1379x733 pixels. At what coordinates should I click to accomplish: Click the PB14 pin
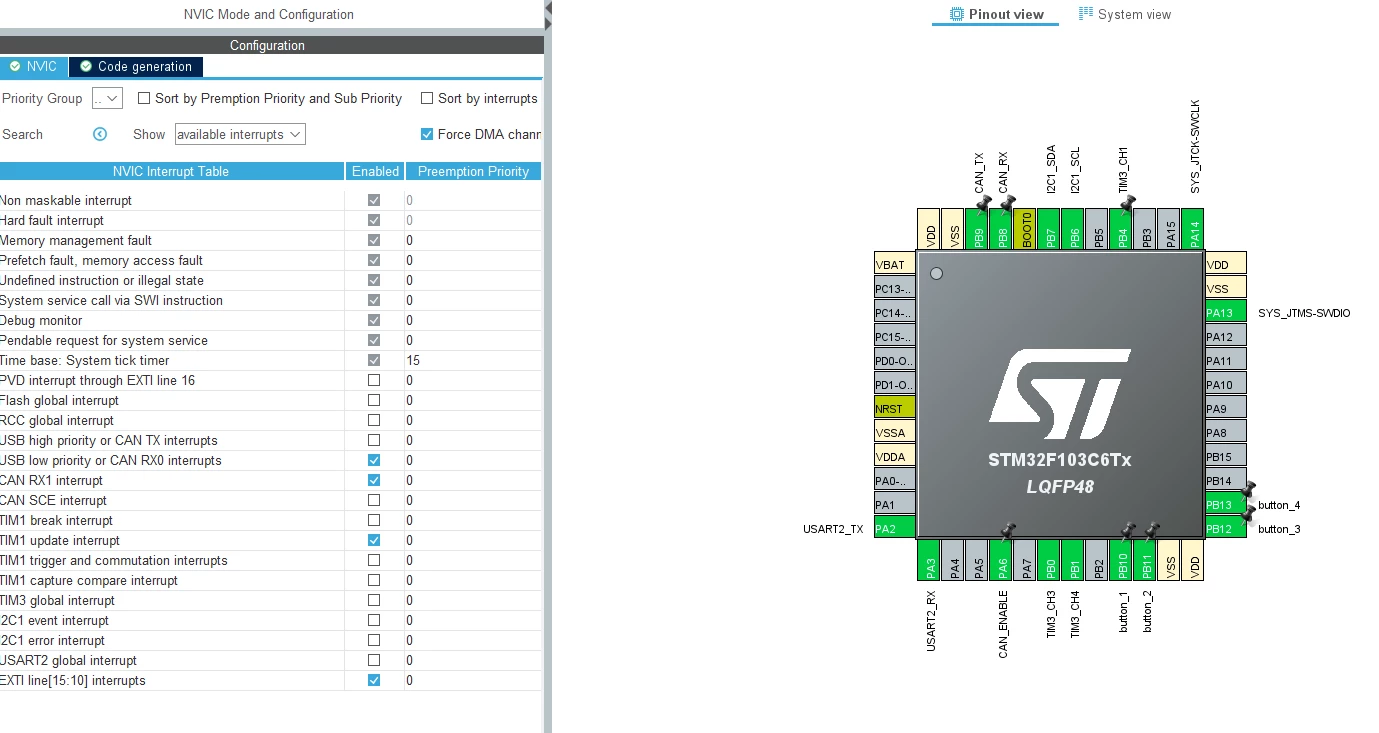click(x=1225, y=481)
